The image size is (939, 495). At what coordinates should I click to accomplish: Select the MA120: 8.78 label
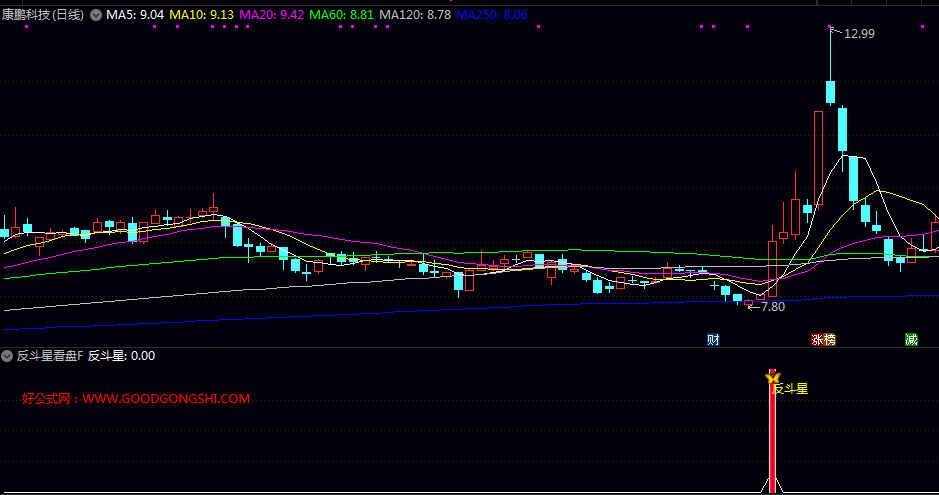(x=415, y=15)
